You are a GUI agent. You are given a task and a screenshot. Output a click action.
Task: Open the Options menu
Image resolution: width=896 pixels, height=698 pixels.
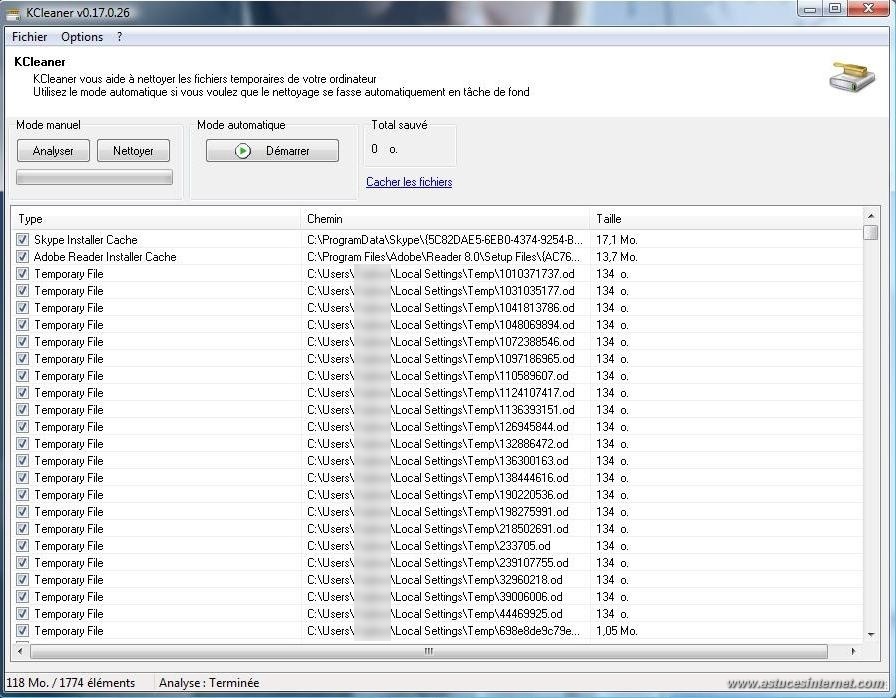[x=82, y=37]
